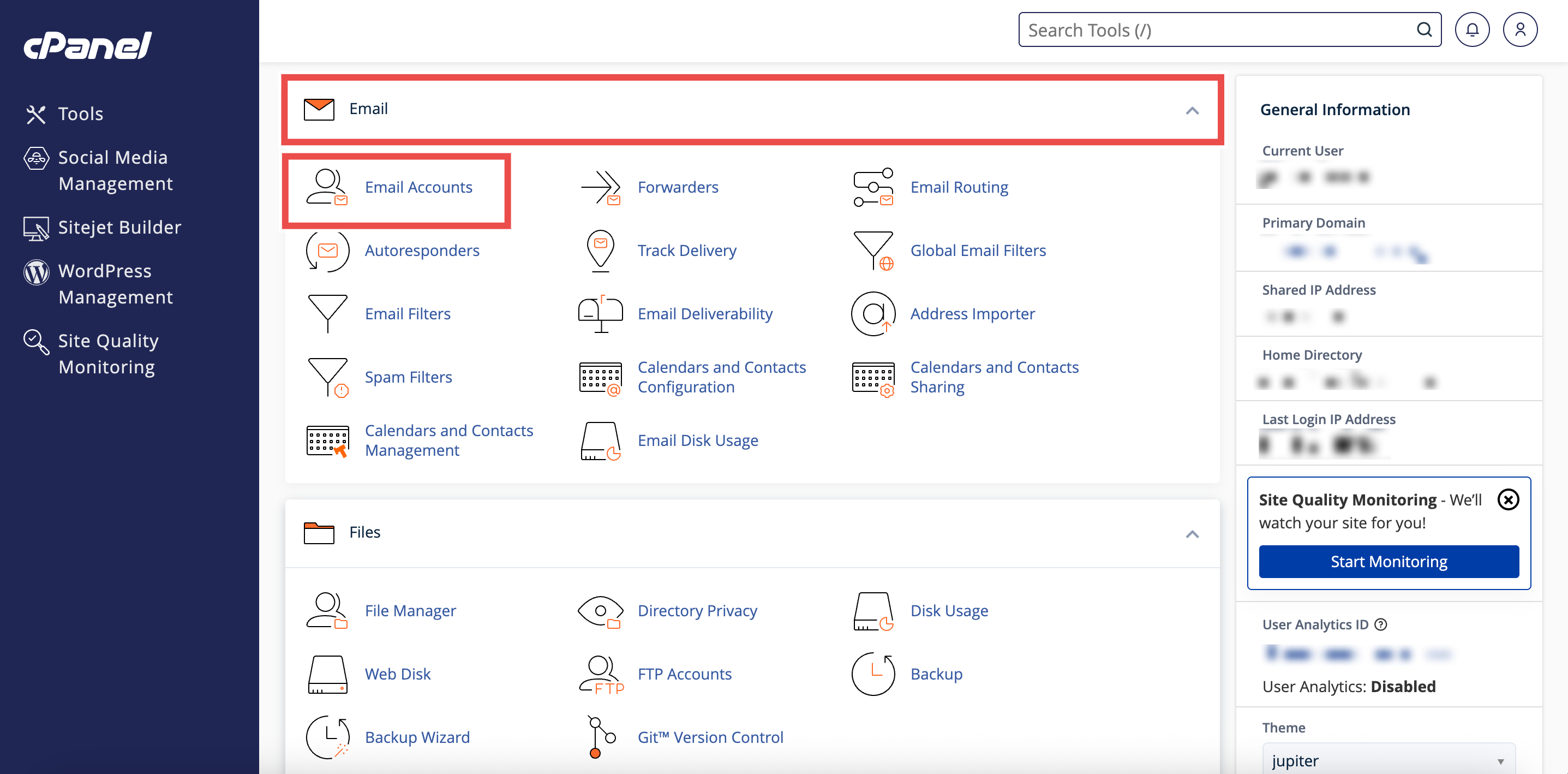This screenshot has width=1568, height=774.
Task: Open the user account icon menu
Action: point(1519,30)
